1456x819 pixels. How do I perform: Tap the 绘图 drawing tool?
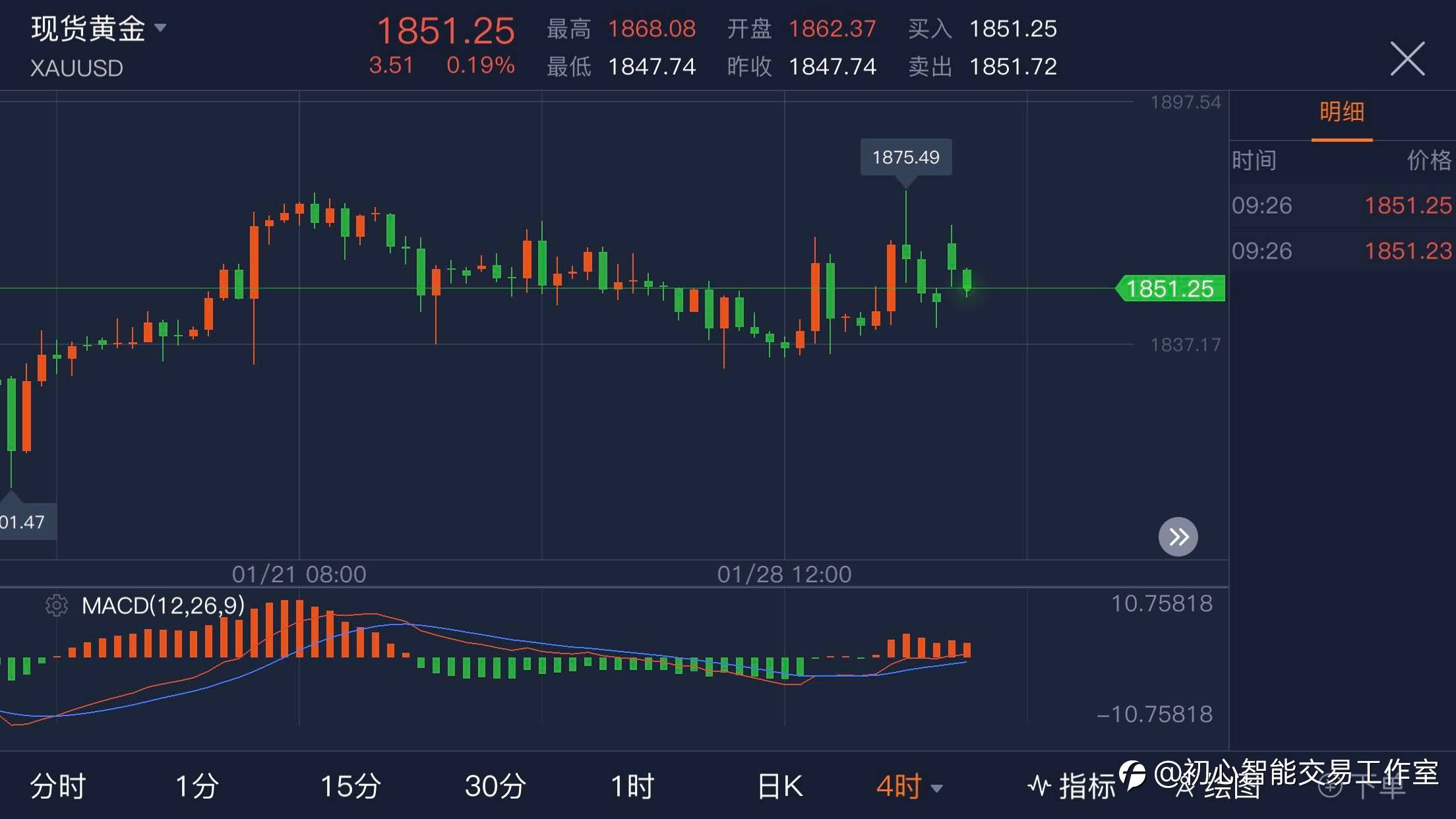[1219, 787]
